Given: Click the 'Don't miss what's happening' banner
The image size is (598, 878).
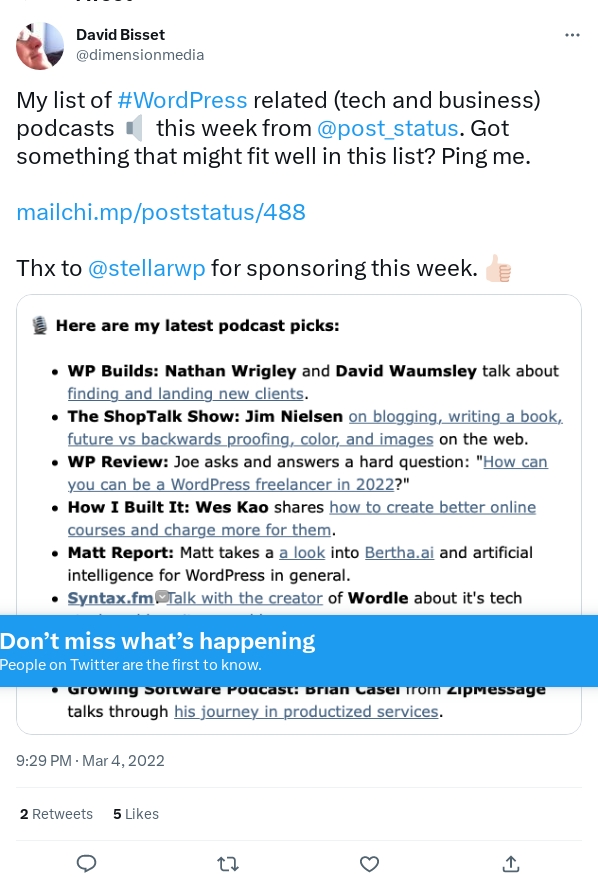Looking at the screenshot, I should [299, 650].
